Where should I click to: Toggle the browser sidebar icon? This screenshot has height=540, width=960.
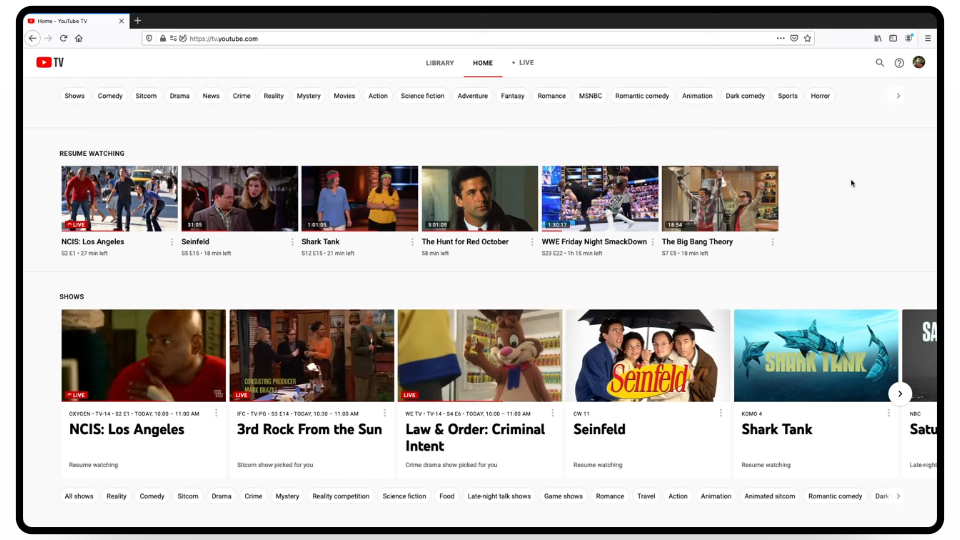893,38
